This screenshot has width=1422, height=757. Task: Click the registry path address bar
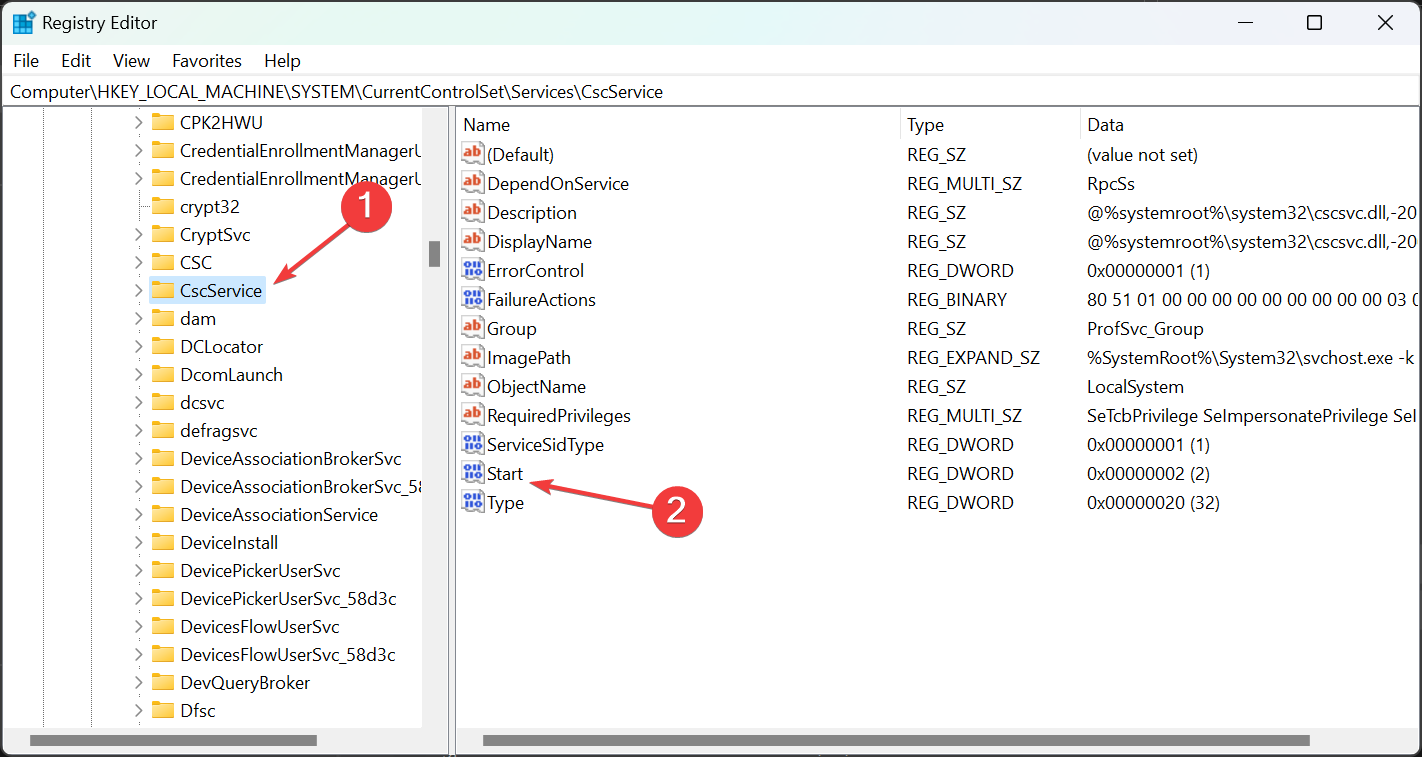711,92
